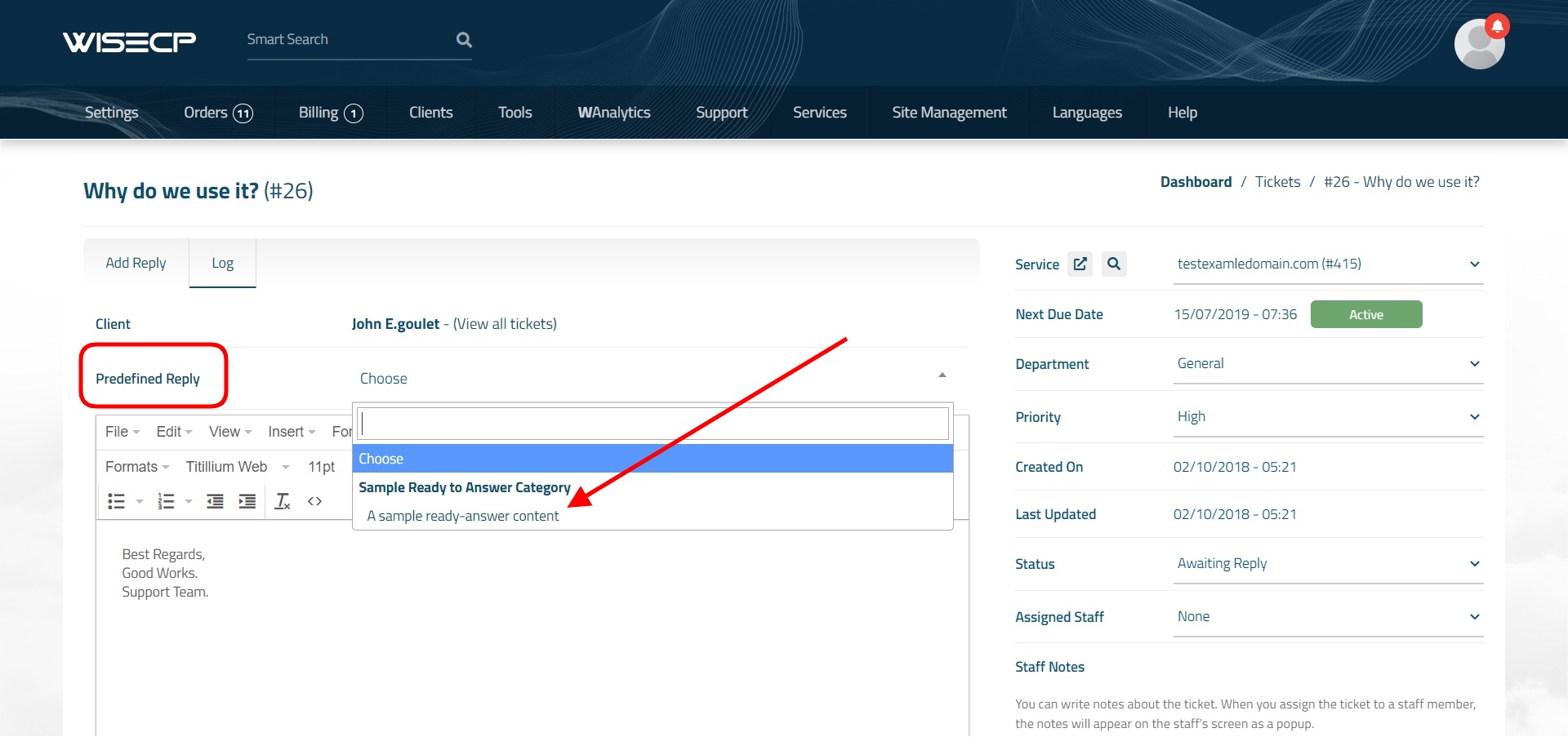Clear formatting in the editor
The height and width of the screenshot is (737, 1568).
pyautogui.click(x=283, y=501)
